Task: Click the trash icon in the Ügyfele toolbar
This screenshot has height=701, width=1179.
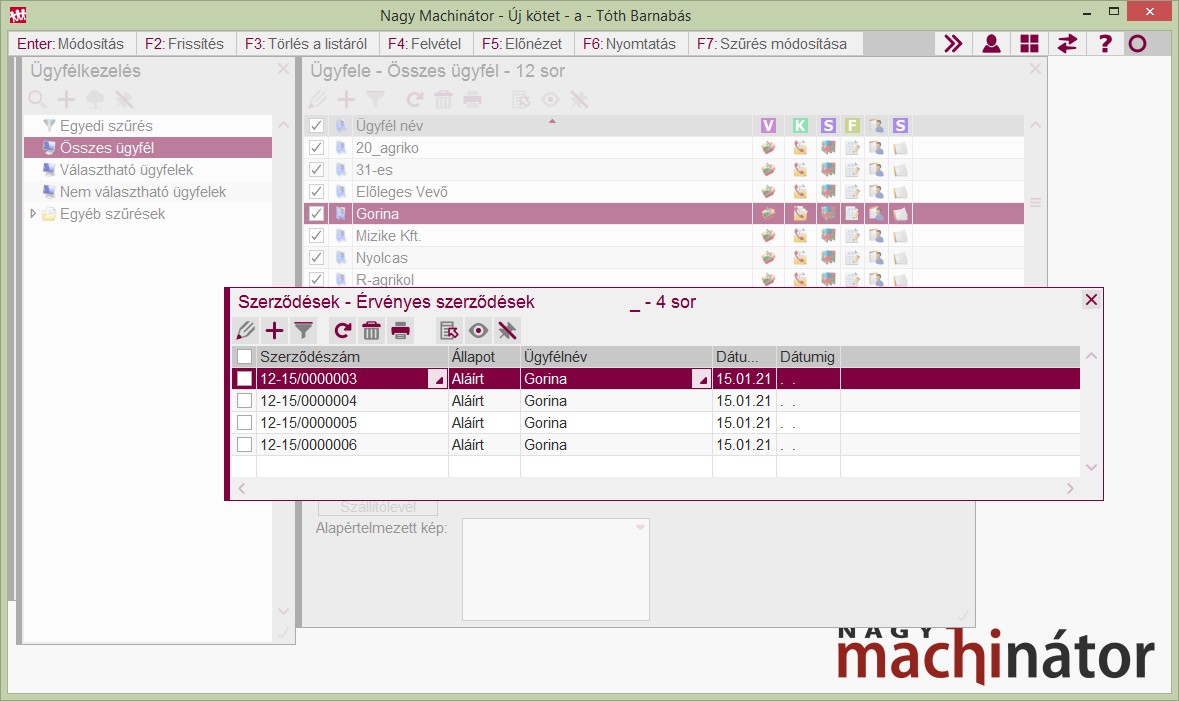Action: (444, 99)
